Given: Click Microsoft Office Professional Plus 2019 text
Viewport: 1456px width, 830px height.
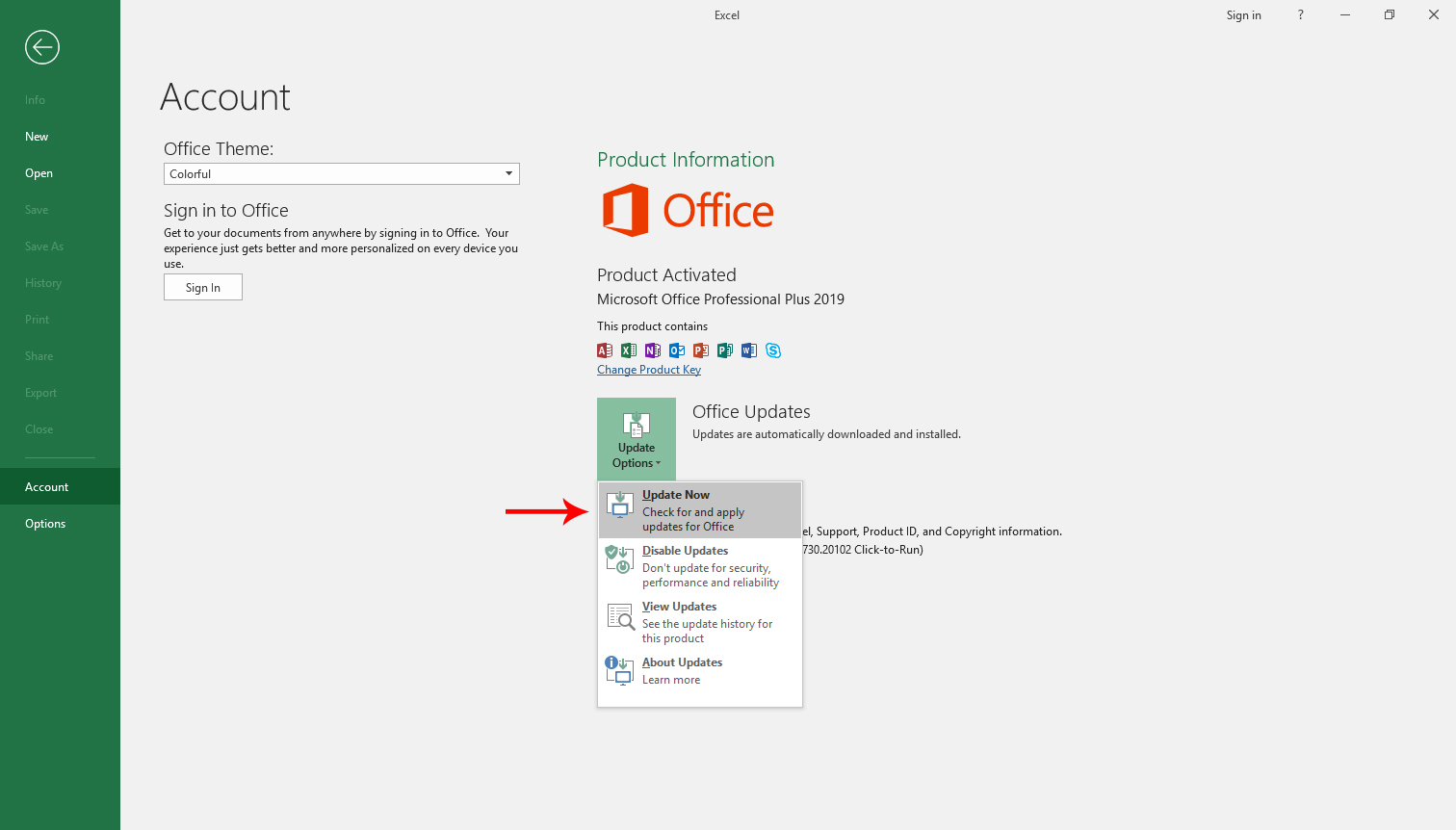Looking at the screenshot, I should click(720, 299).
